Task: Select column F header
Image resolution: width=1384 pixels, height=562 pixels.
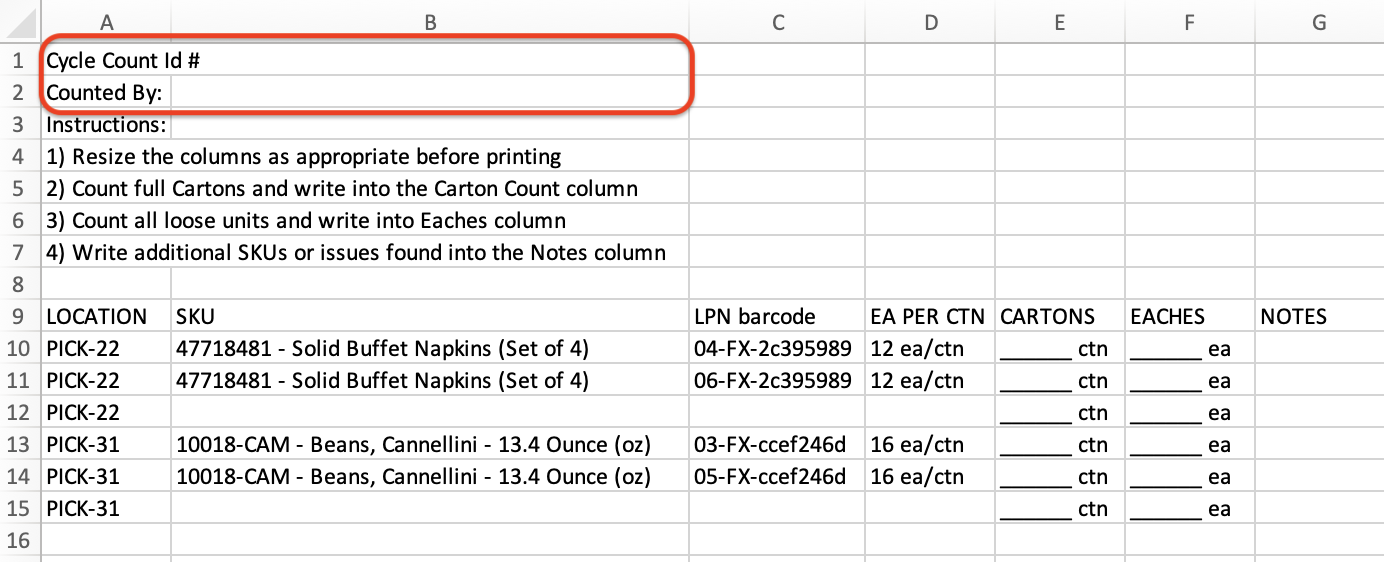Action: pyautogui.click(x=1190, y=22)
